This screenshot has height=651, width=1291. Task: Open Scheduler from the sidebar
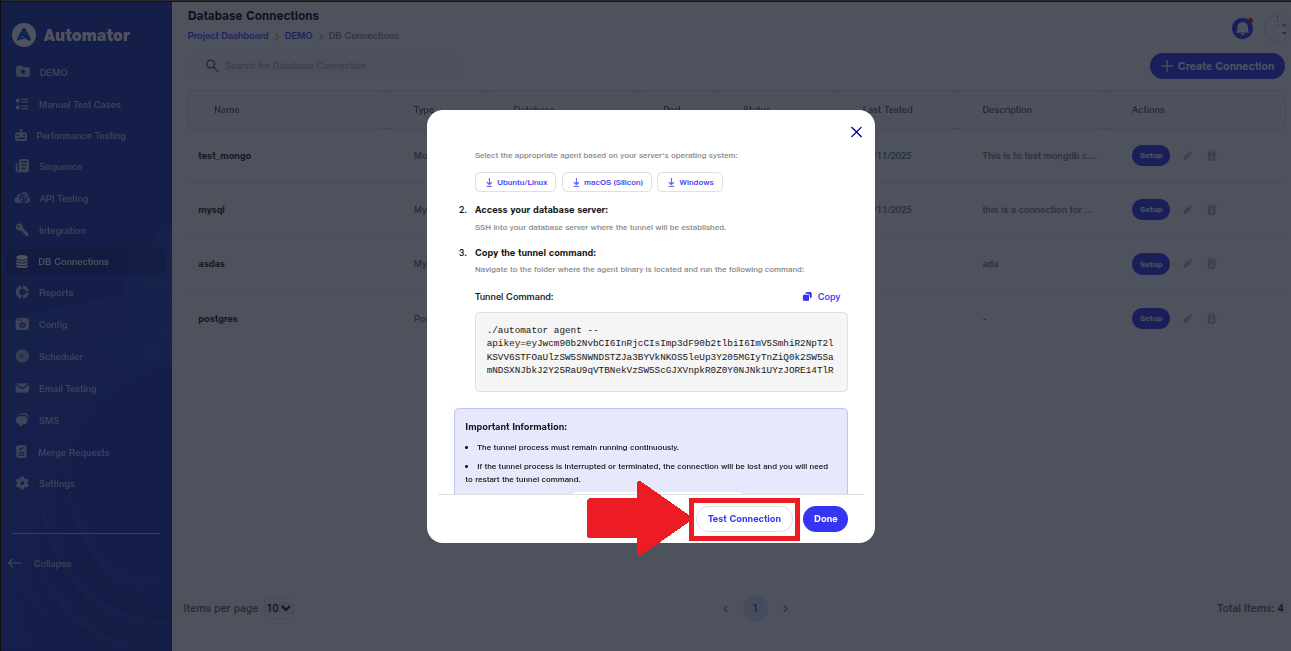(60, 357)
